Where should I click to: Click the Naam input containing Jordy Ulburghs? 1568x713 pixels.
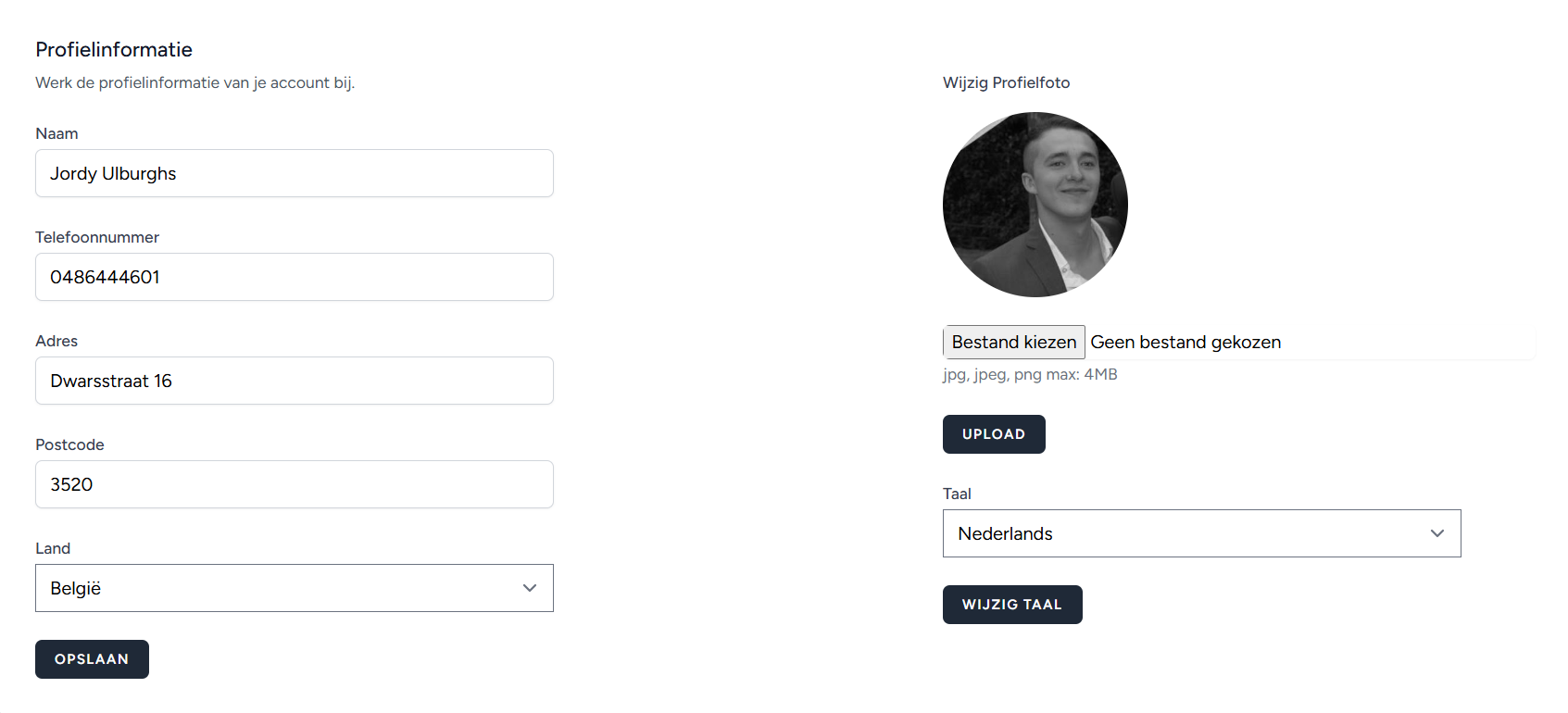pos(294,173)
